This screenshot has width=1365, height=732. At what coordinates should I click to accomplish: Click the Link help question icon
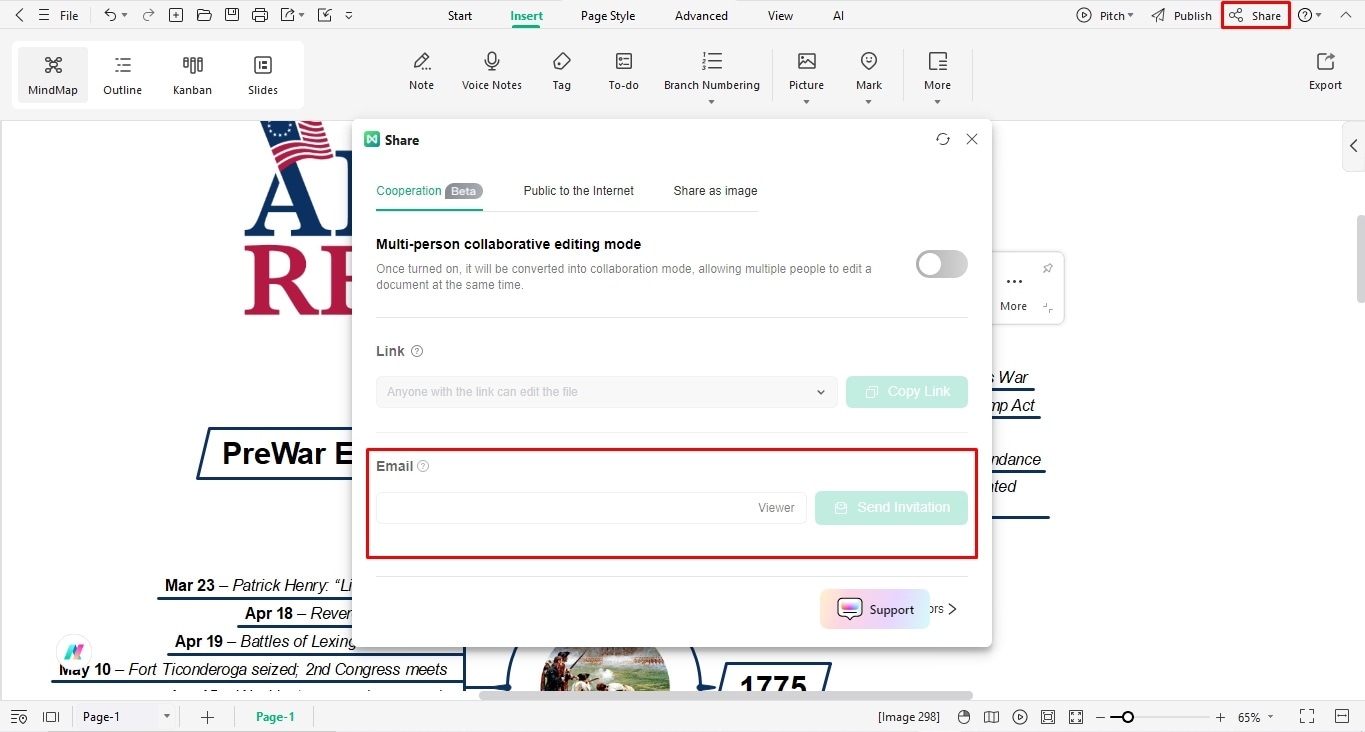pyautogui.click(x=417, y=351)
